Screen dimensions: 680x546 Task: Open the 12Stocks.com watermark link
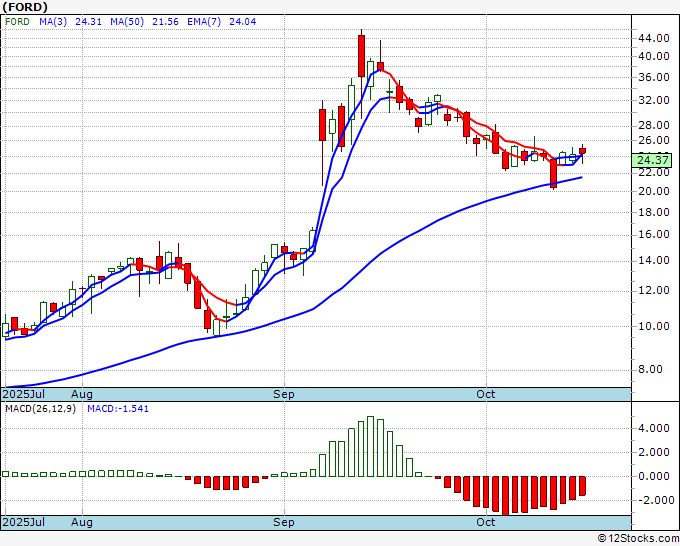(x=636, y=538)
